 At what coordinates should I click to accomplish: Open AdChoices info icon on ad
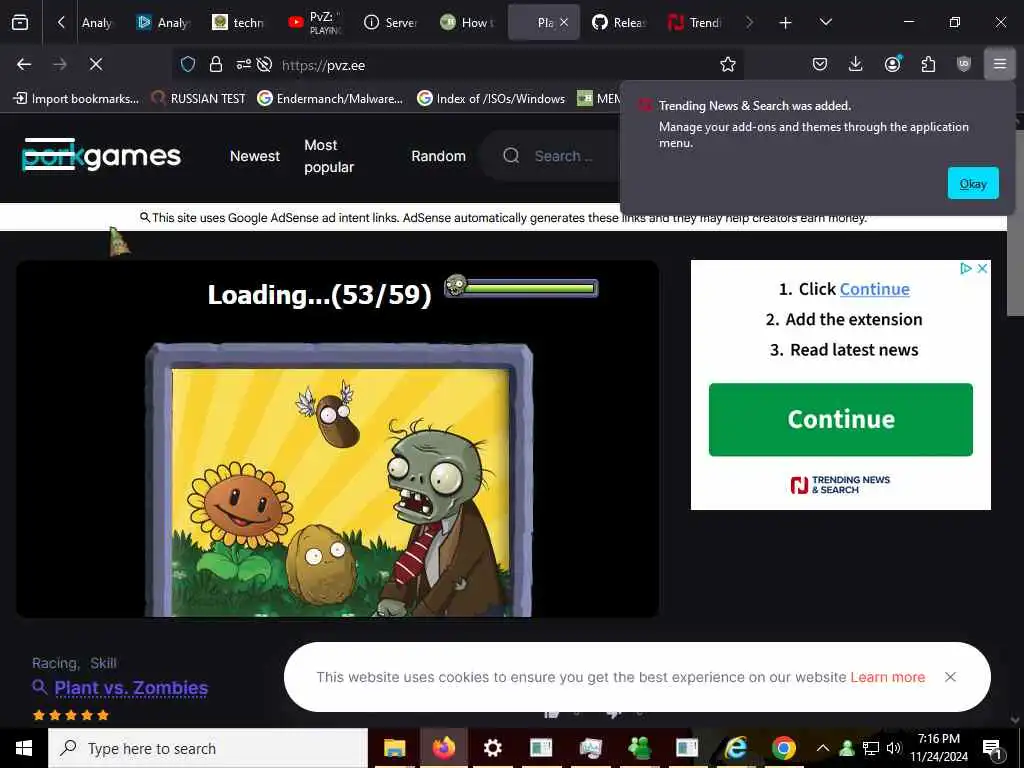(966, 268)
